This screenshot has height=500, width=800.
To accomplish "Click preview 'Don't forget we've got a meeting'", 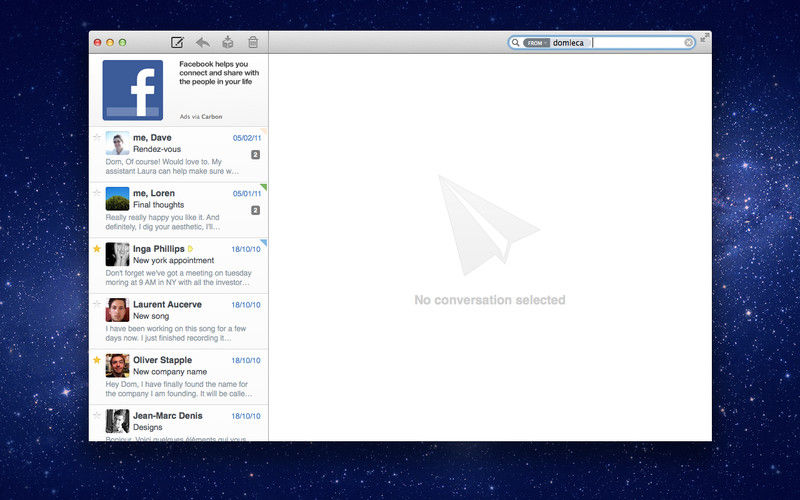I will [179, 278].
